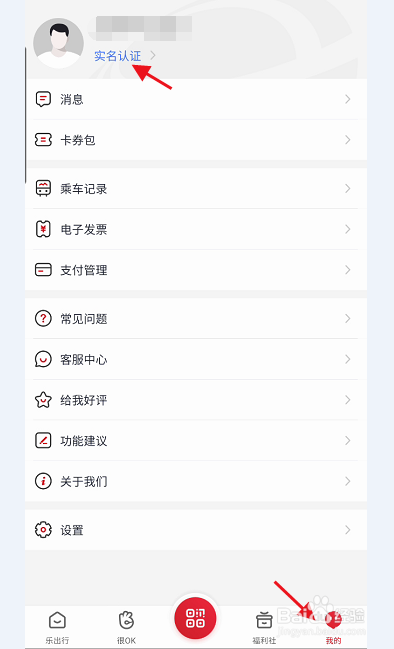Tap the profile avatar picture
The image size is (394, 649).
58,43
